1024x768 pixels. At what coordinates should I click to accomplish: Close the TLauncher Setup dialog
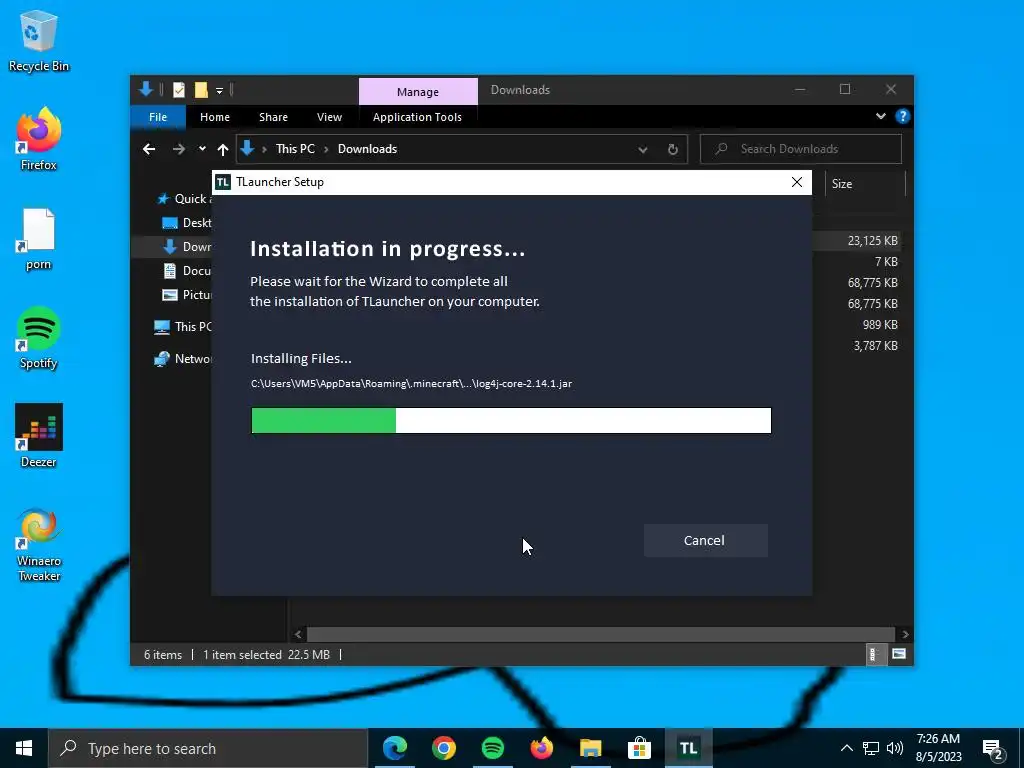pyautogui.click(x=797, y=182)
